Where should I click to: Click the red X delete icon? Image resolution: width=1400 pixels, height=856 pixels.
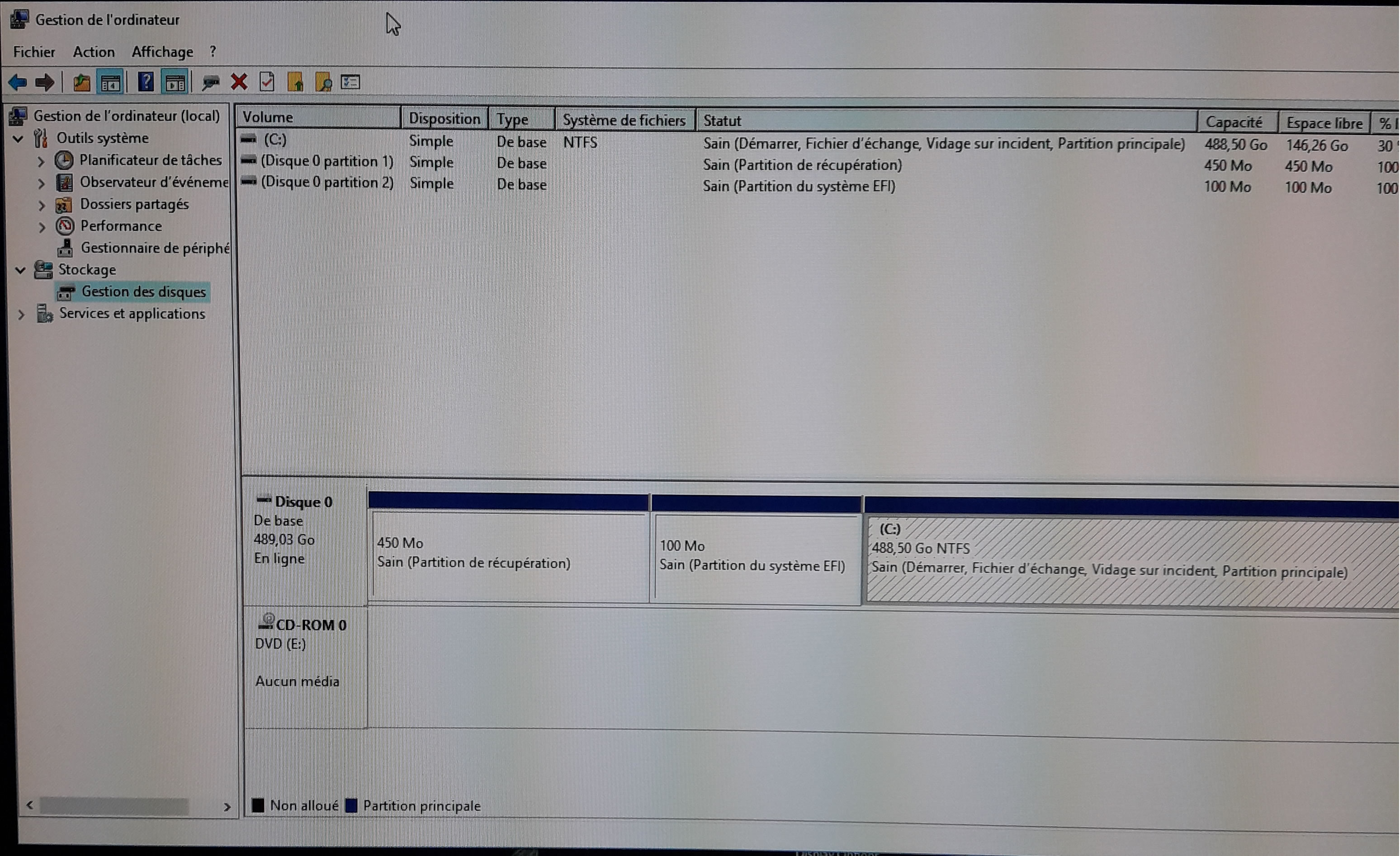point(239,82)
